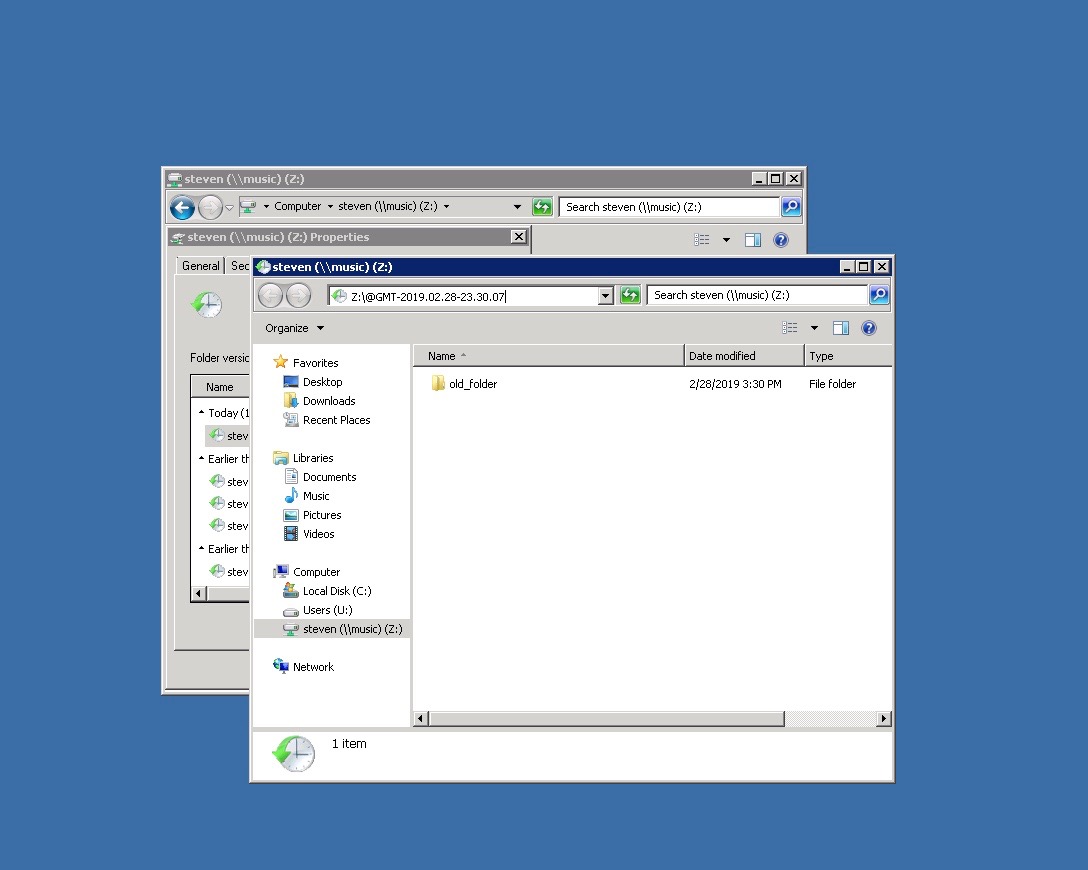This screenshot has width=1088, height=870.
Task: Open the address bar dropdown arrow
Action: point(605,295)
